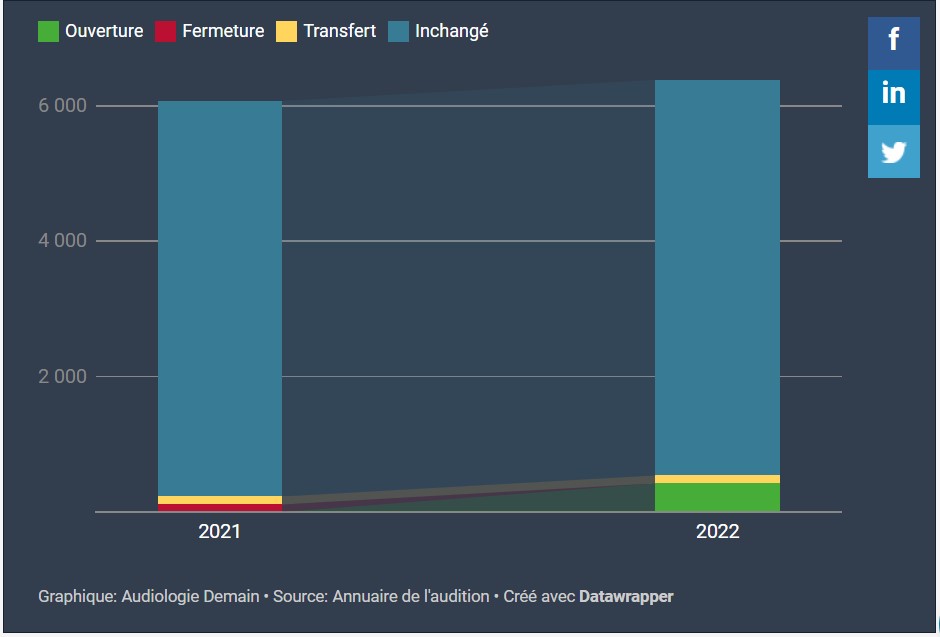Click the blue Inchangé segment of 2021 bar
Viewport: 940px width, 637px height.
(220, 300)
